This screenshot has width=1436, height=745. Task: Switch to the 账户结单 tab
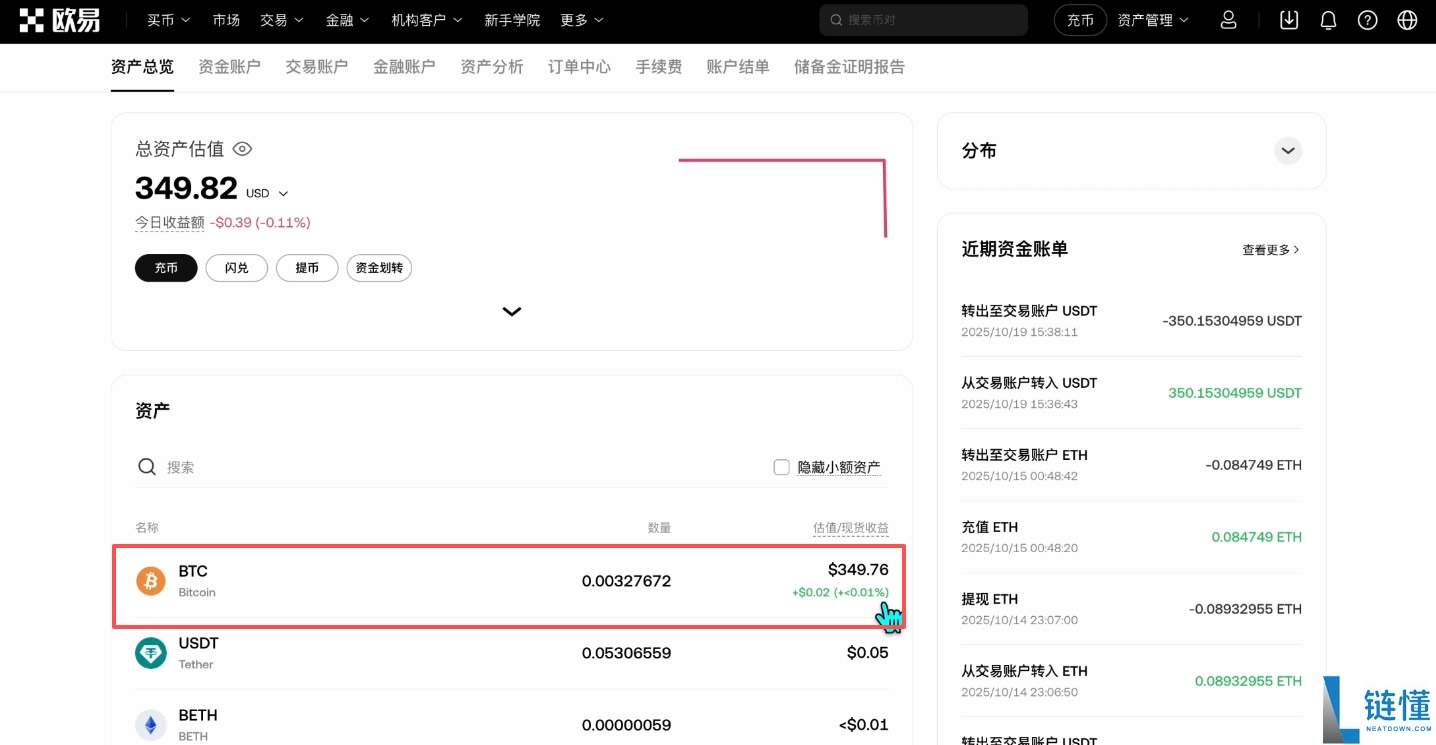coord(738,67)
